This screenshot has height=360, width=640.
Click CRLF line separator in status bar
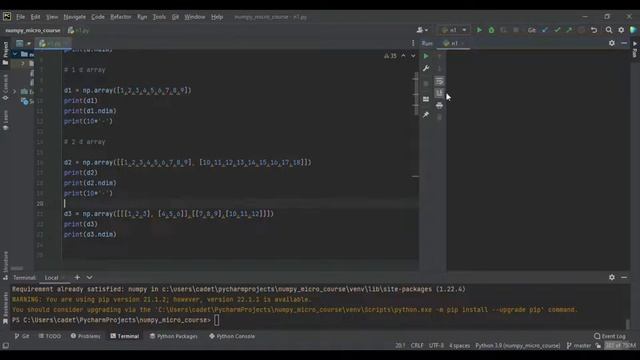coord(417,345)
